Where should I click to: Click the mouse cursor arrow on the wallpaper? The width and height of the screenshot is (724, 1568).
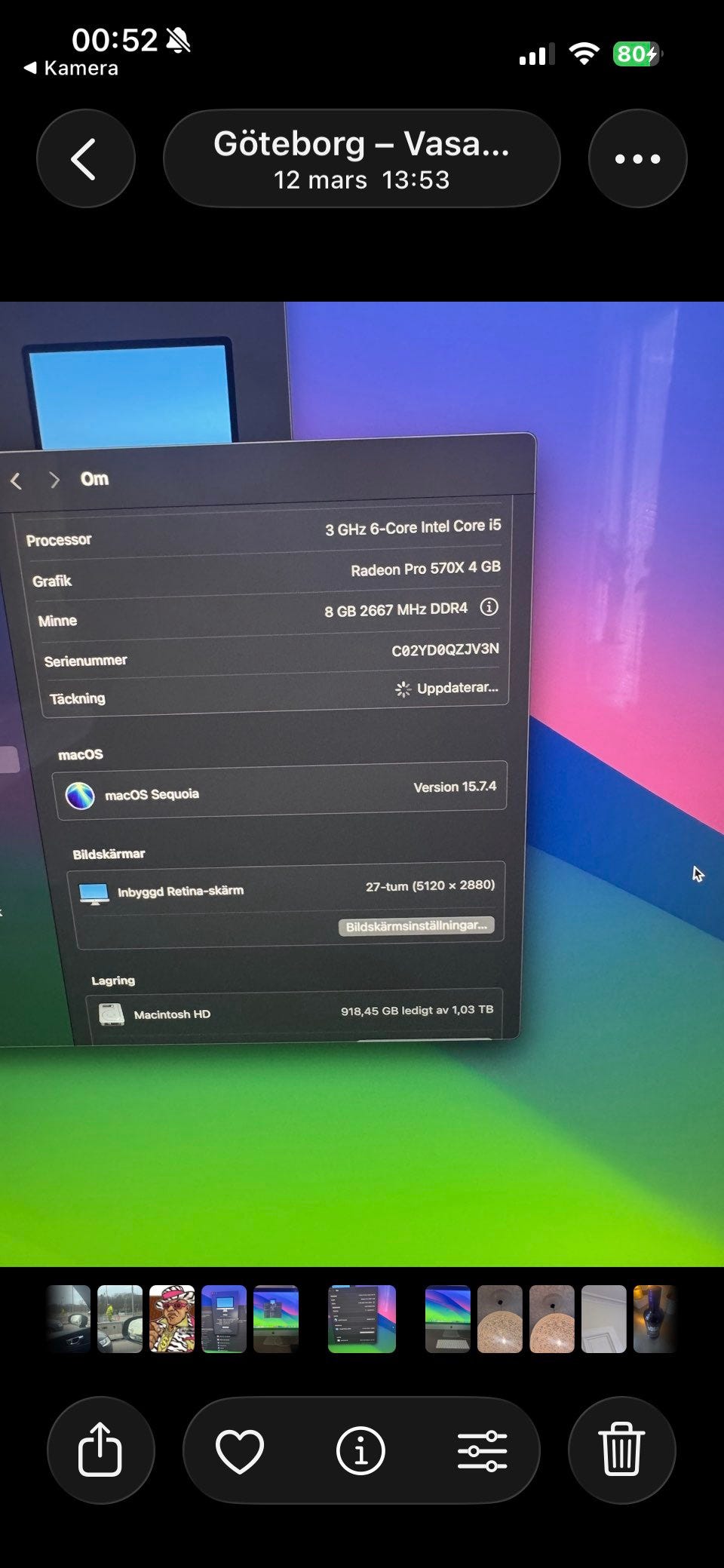[x=698, y=874]
